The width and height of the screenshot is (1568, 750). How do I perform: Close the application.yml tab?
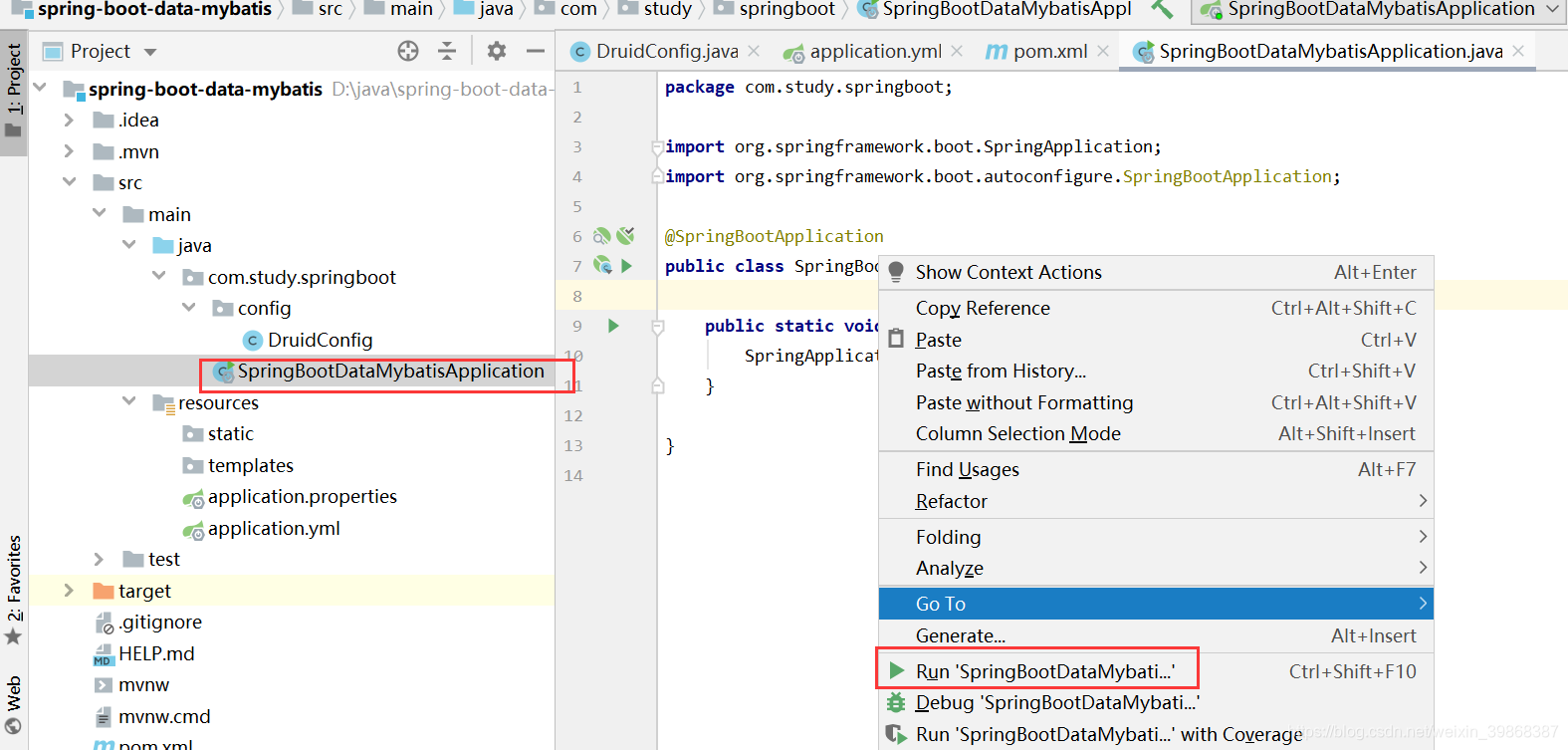957,51
